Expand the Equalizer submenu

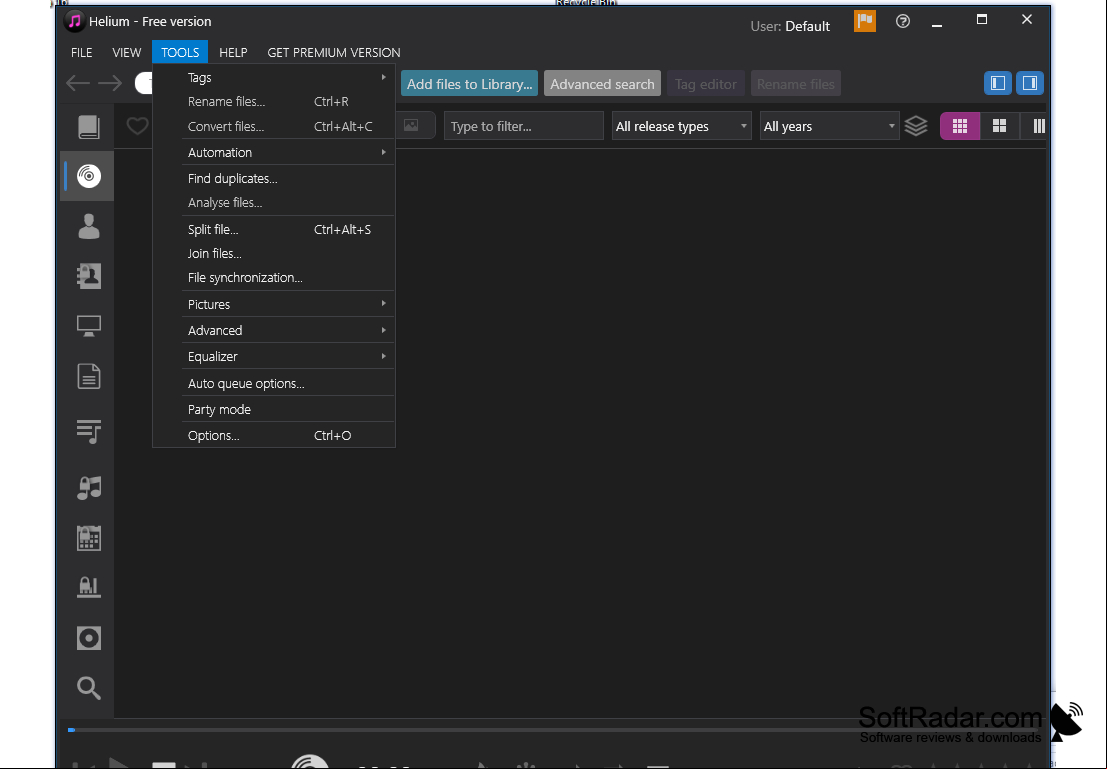coord(274,357)
